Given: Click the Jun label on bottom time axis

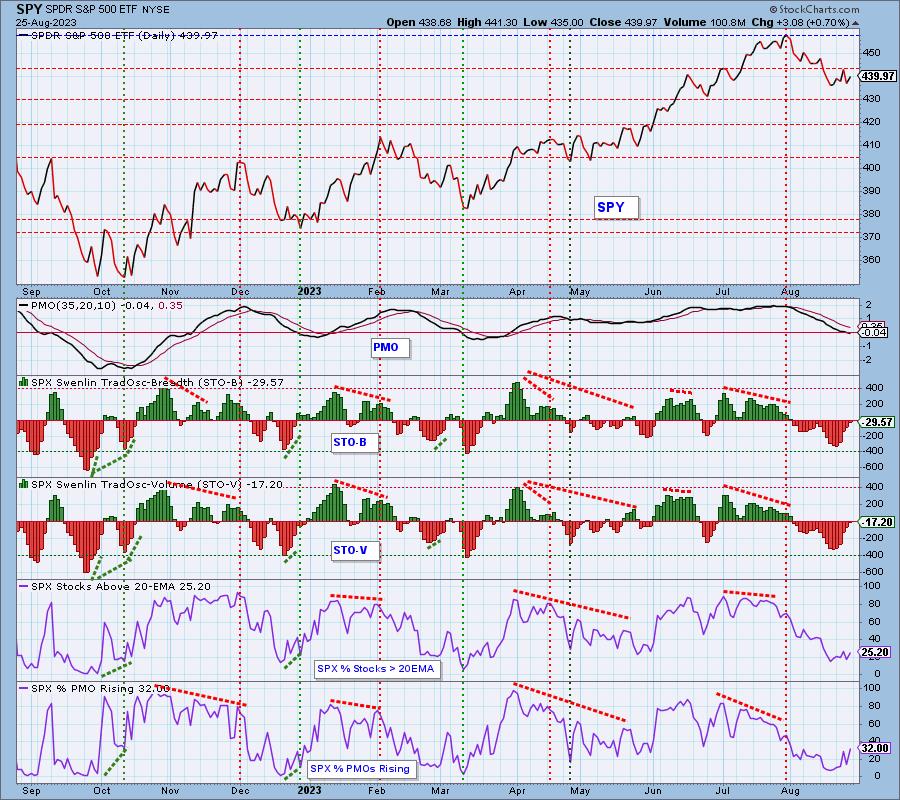Looking at the screenshot, I should (x=653, y=790).
